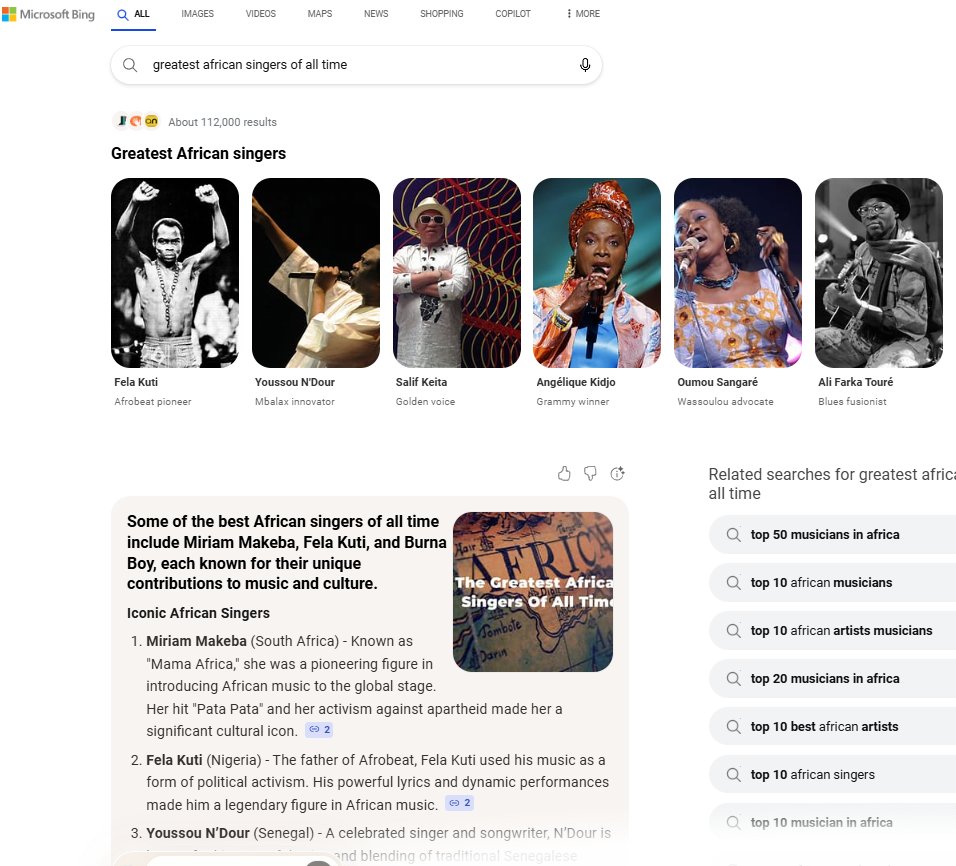Click the 'Greatest African singers' heading
This screenshot has width=956, height=866.
coord(198,153)
